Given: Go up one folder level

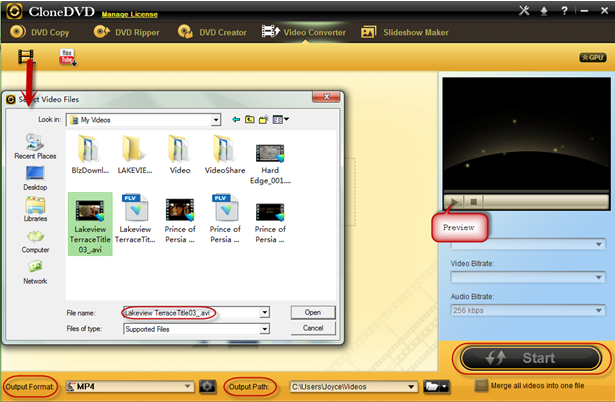Looking at the screenshot, I should (249, 119).
